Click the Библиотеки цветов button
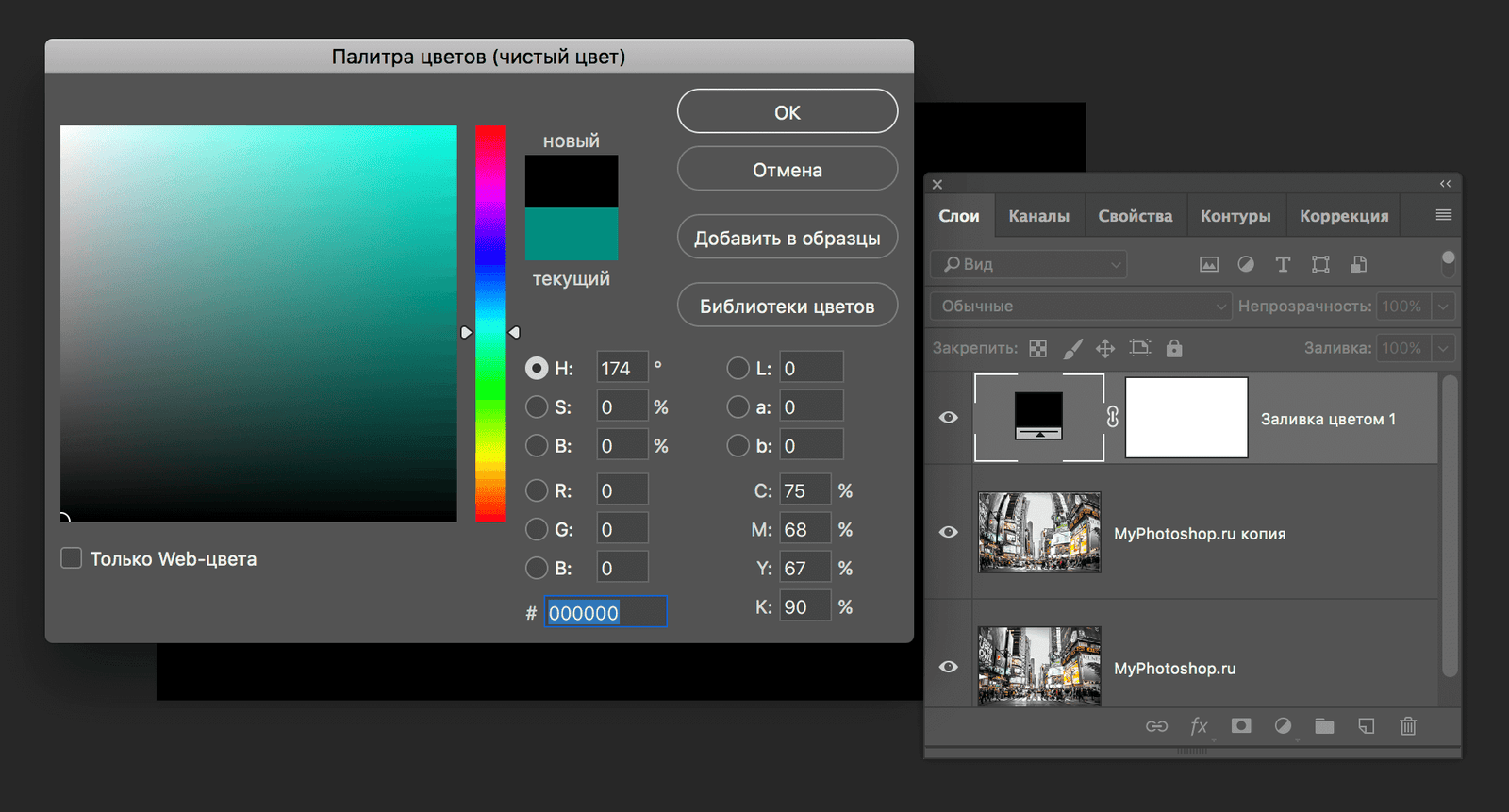This screenshot has width=1509, height=812. pyautogui.click(x=787, y=307)
